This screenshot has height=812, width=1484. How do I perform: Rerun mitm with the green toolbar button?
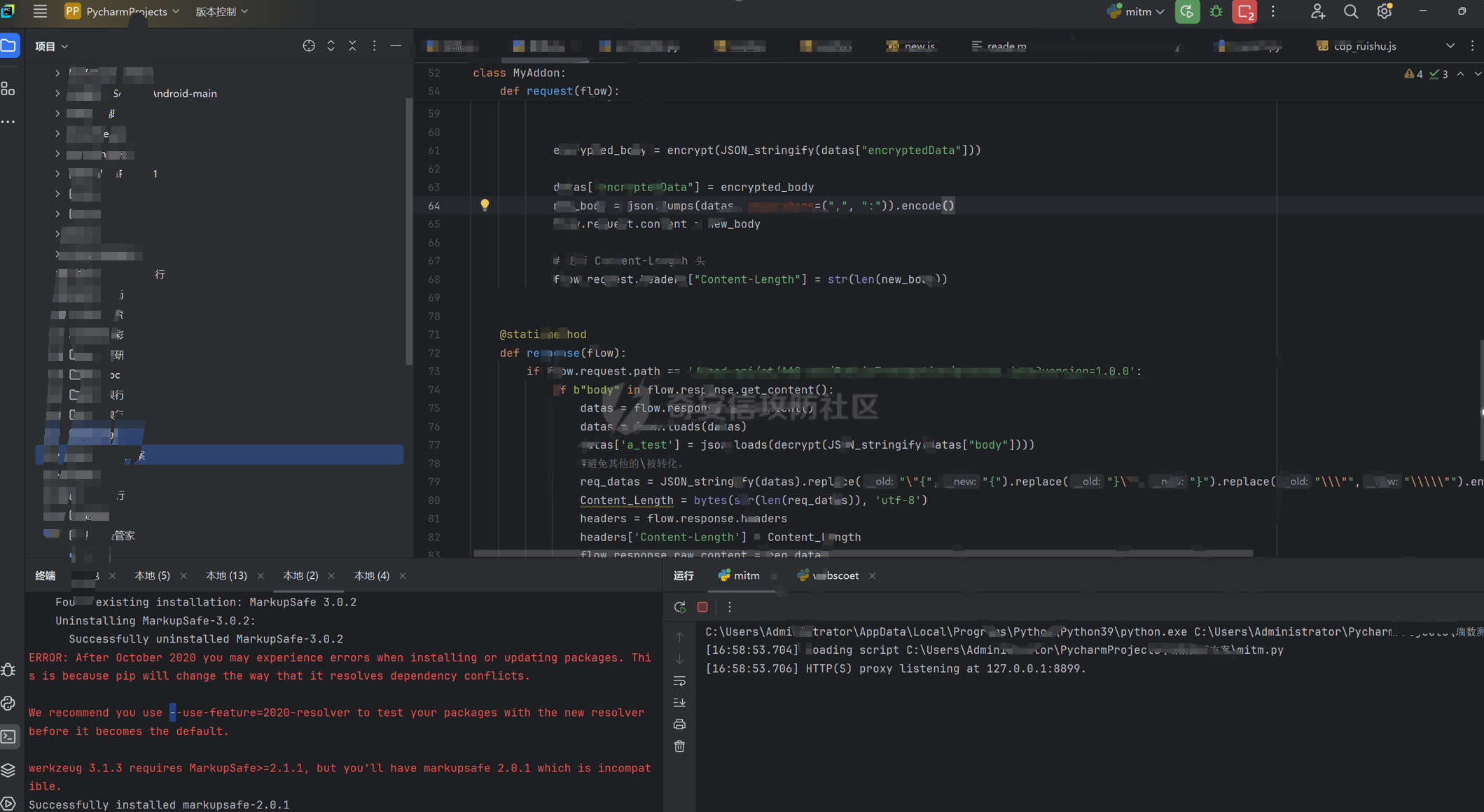1187,11
